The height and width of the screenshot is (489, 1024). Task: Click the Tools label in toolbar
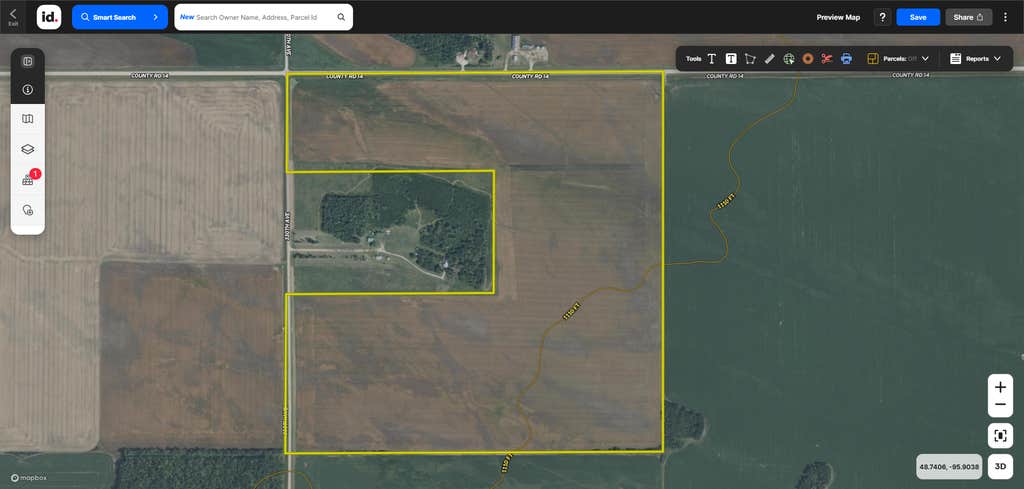[x=694, y=59]
